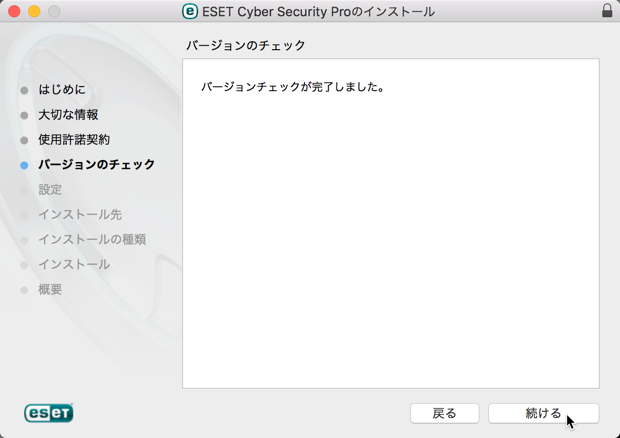Select the バージョンのチェック sidebar step

[x=96, y=164]
